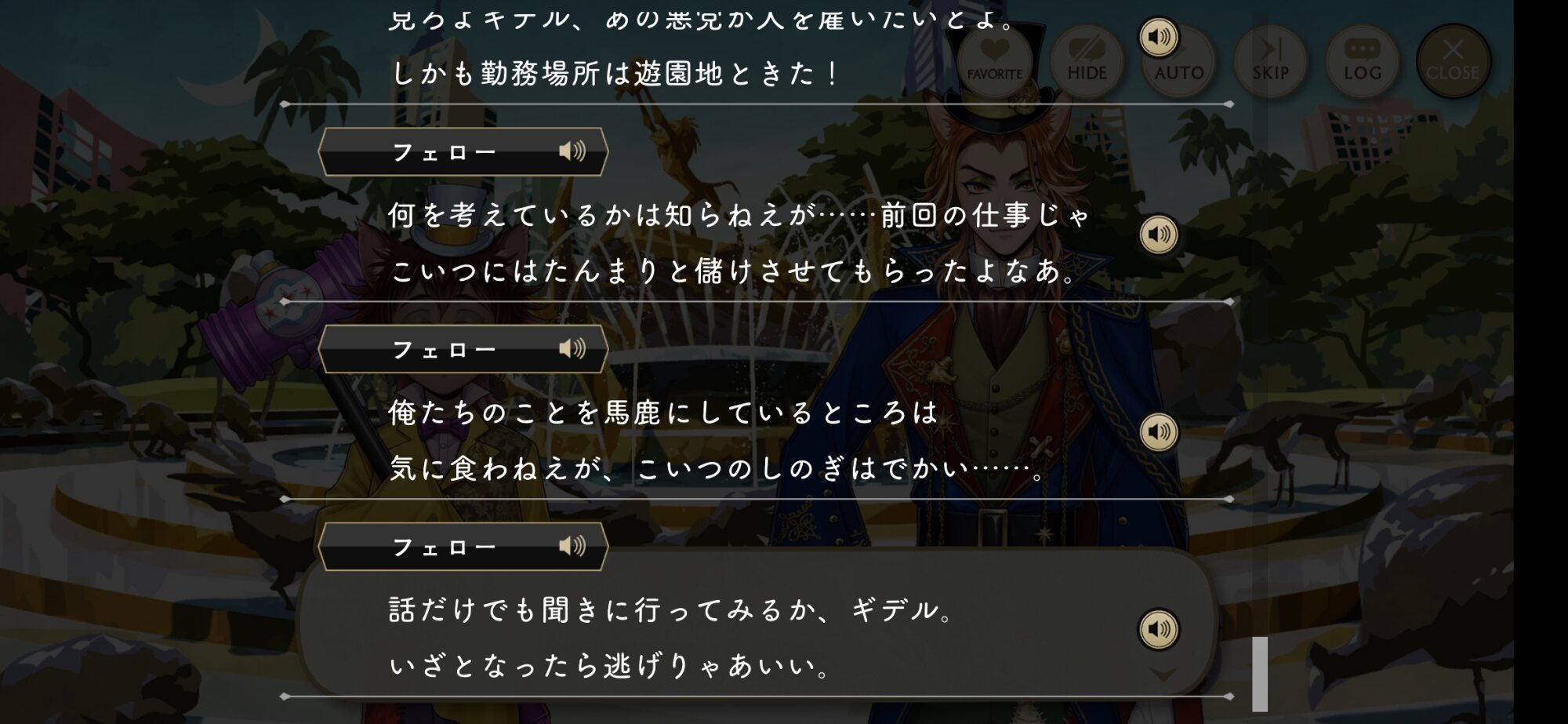Image resolution: width=1568 pixels, height=724 pixels.
Task: Play voice for top line about 遊園地
Action: click(1158, 37)
